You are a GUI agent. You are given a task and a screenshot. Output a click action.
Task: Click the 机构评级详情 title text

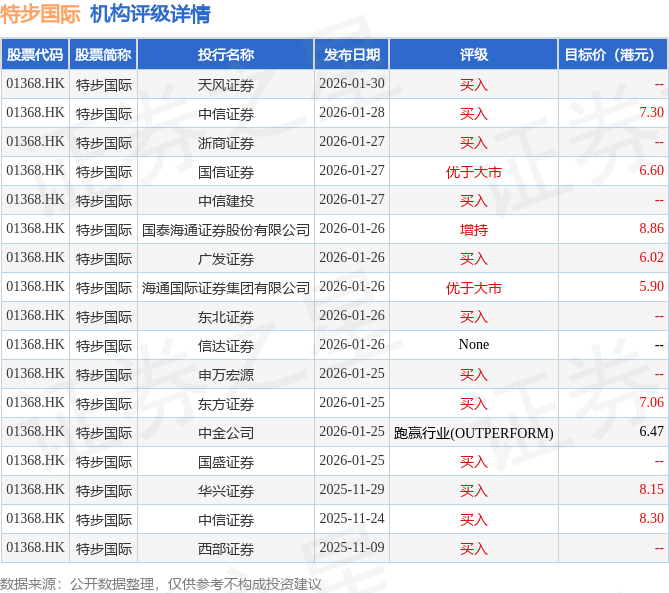150,14
